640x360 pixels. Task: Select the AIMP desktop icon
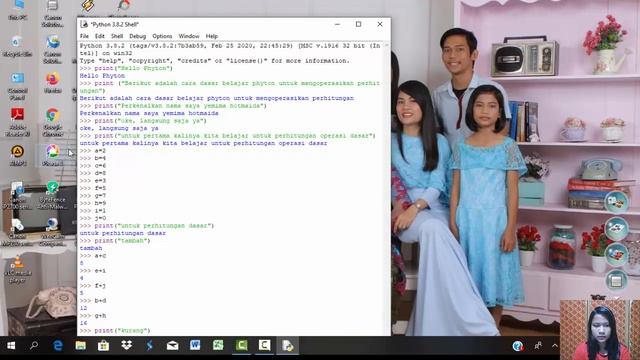(18, 156)
